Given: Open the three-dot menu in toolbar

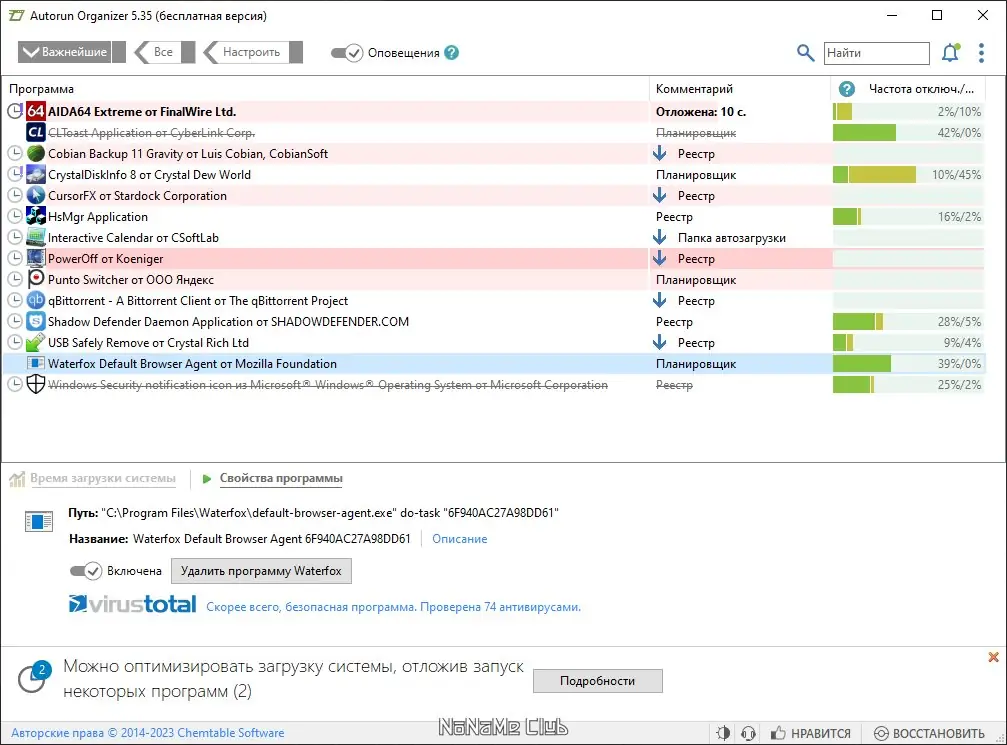Looking at the screenshot, I should pyautogui.click(x=981, y=53).
